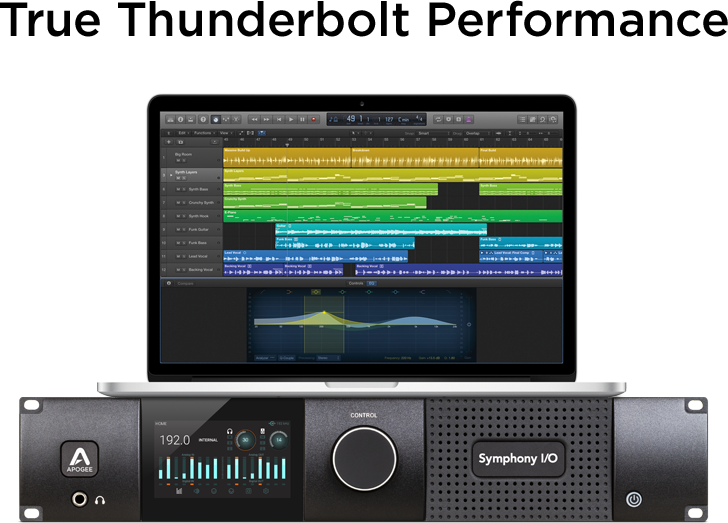Click the headphone symbol next to the jack
The height and width of the screenshot is (523, 728).
100,500
